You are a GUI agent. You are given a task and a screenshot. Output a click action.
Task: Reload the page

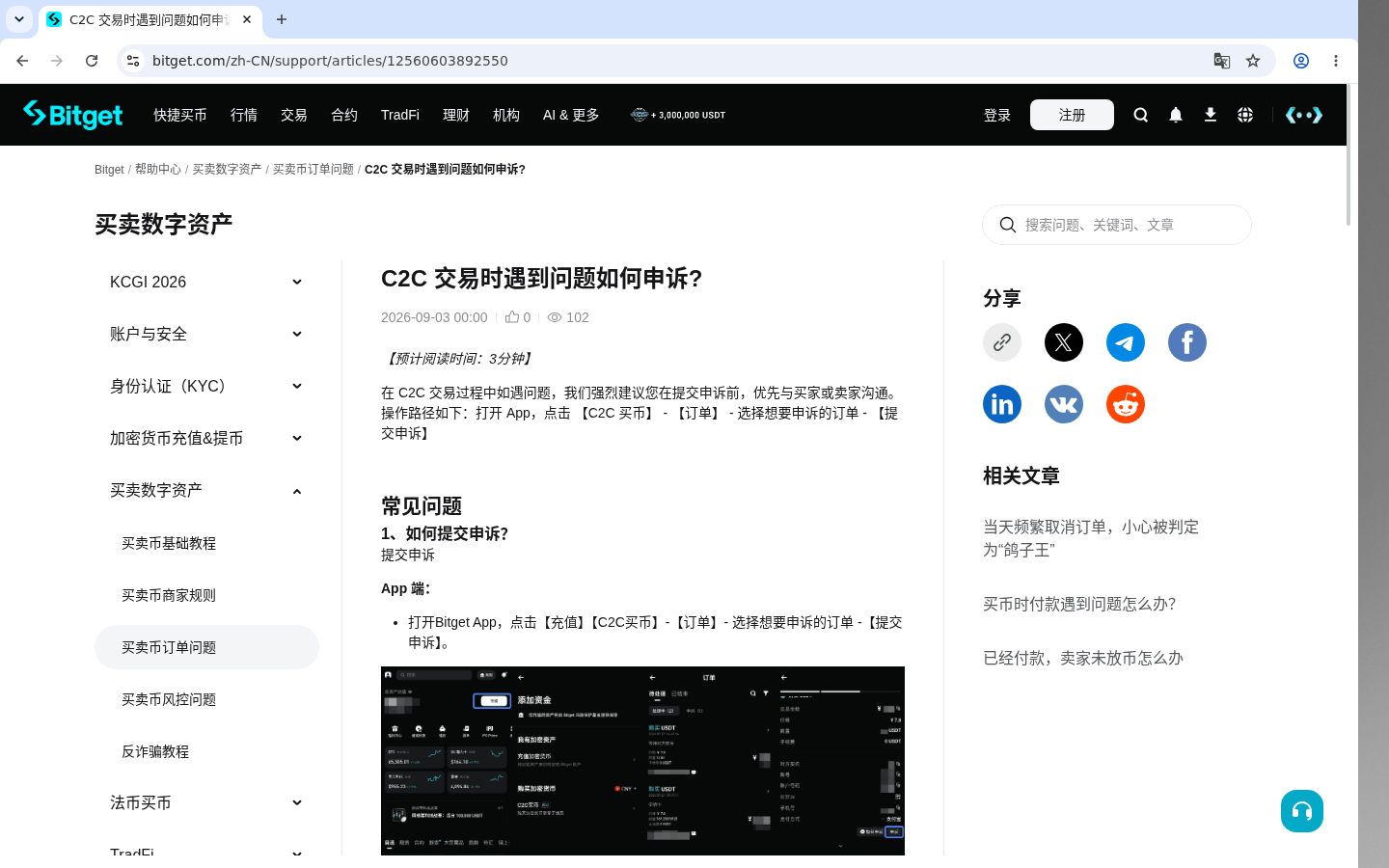[x=92, y=61]
